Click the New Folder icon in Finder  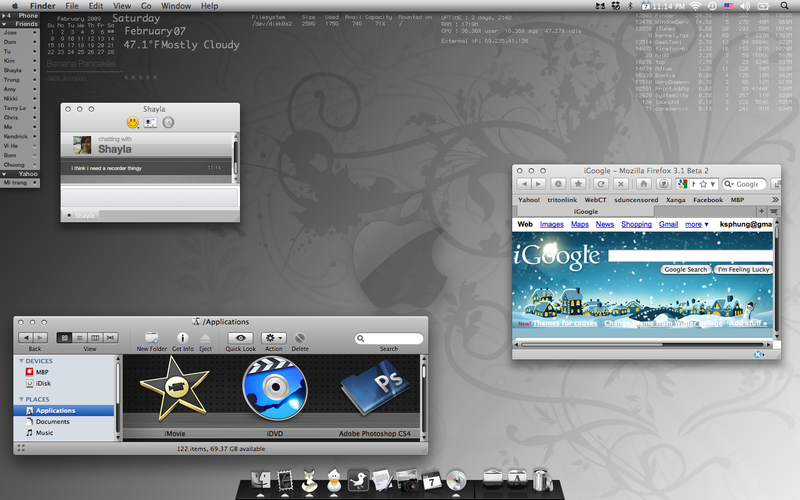[152, 338]
